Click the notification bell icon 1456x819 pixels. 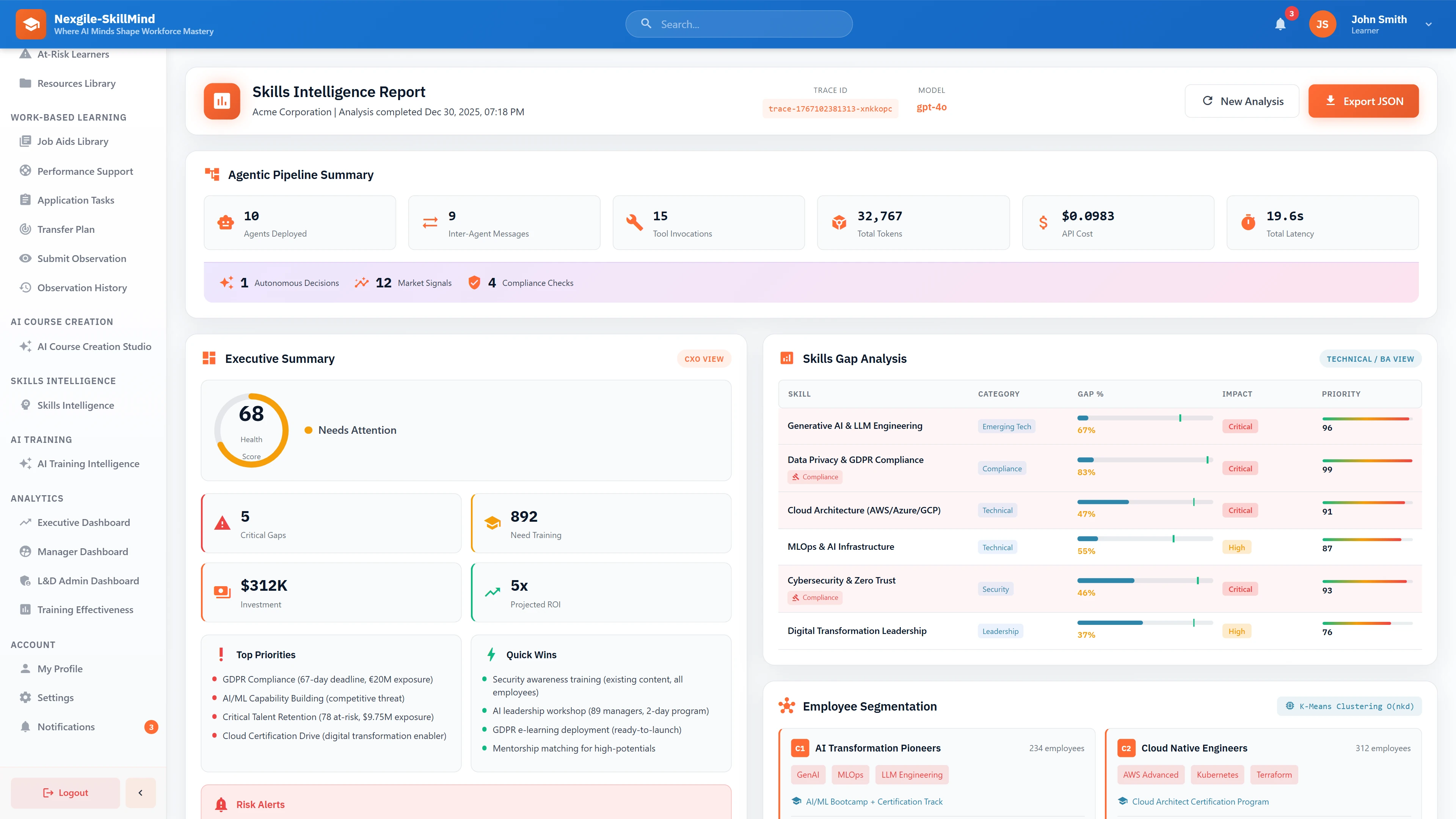coord(1280,24)
